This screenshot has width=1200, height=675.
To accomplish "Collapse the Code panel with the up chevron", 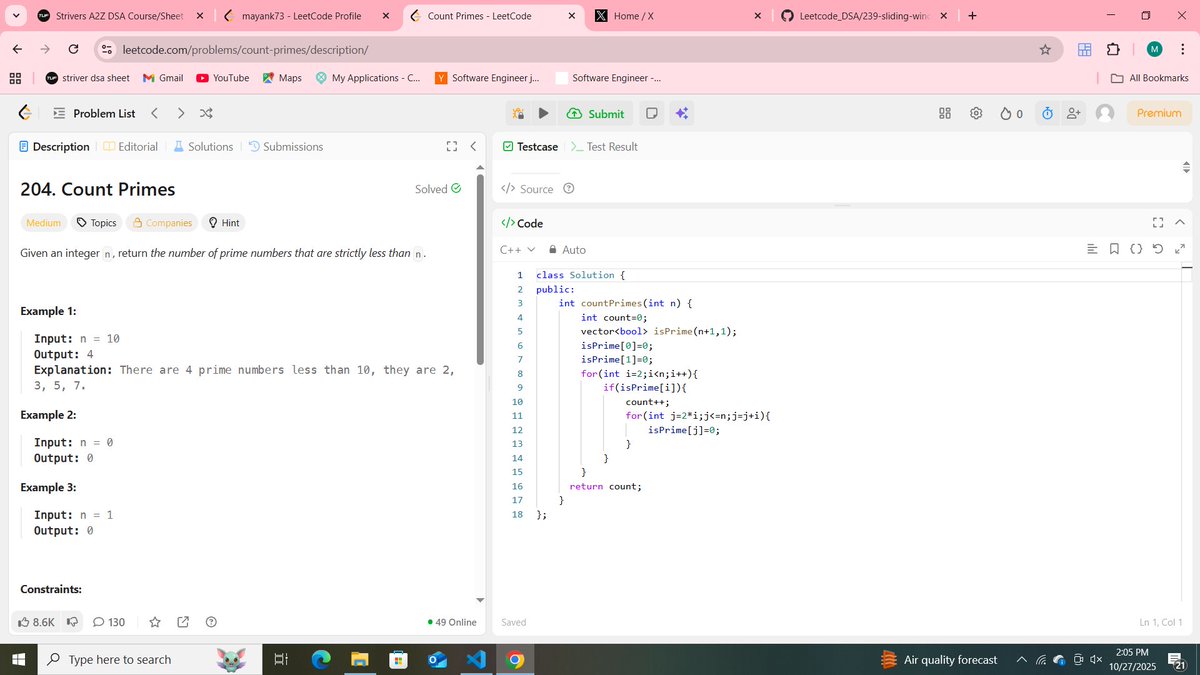I will pos(1179,223).
